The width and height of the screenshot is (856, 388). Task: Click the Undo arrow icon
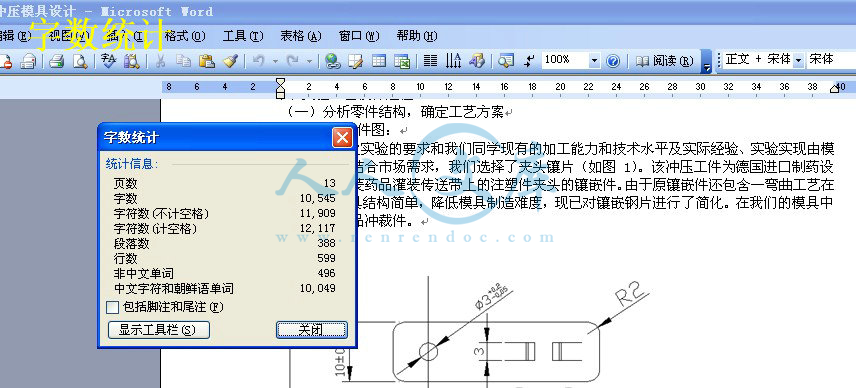click(x=259, y=61)
